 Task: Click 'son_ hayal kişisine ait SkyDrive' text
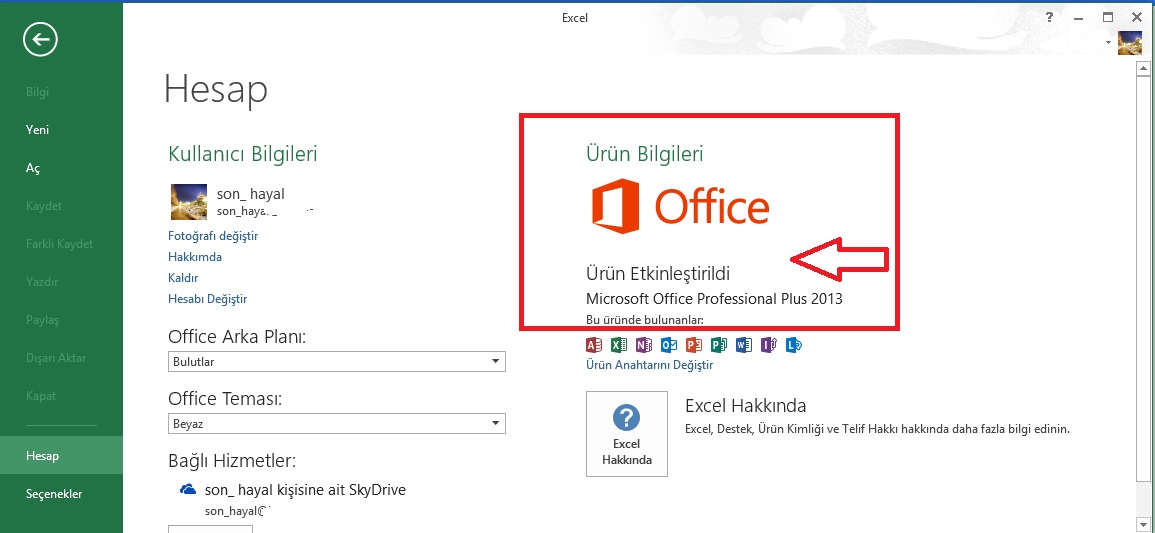[306, 490]
